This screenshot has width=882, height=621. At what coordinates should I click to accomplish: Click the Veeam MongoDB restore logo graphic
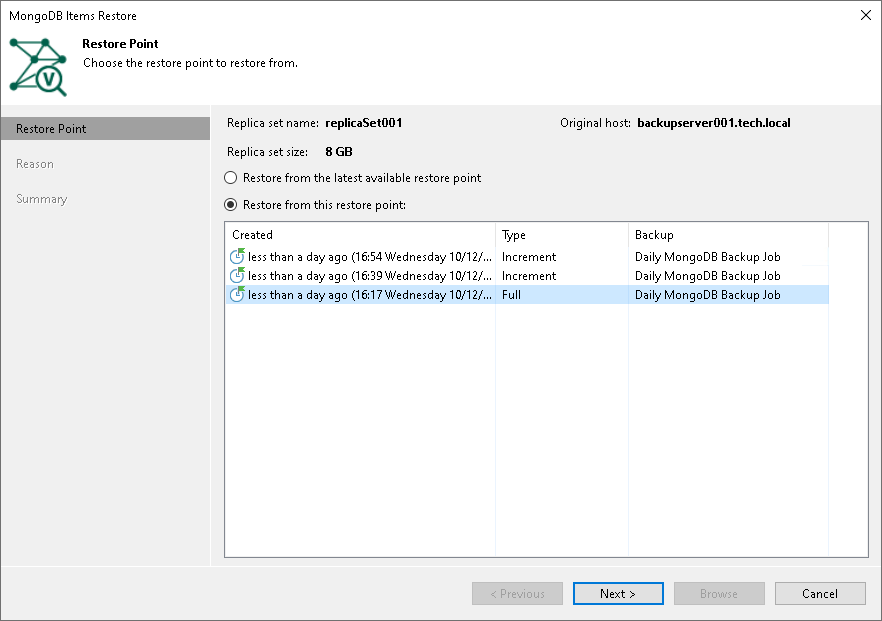pos(38,62)
